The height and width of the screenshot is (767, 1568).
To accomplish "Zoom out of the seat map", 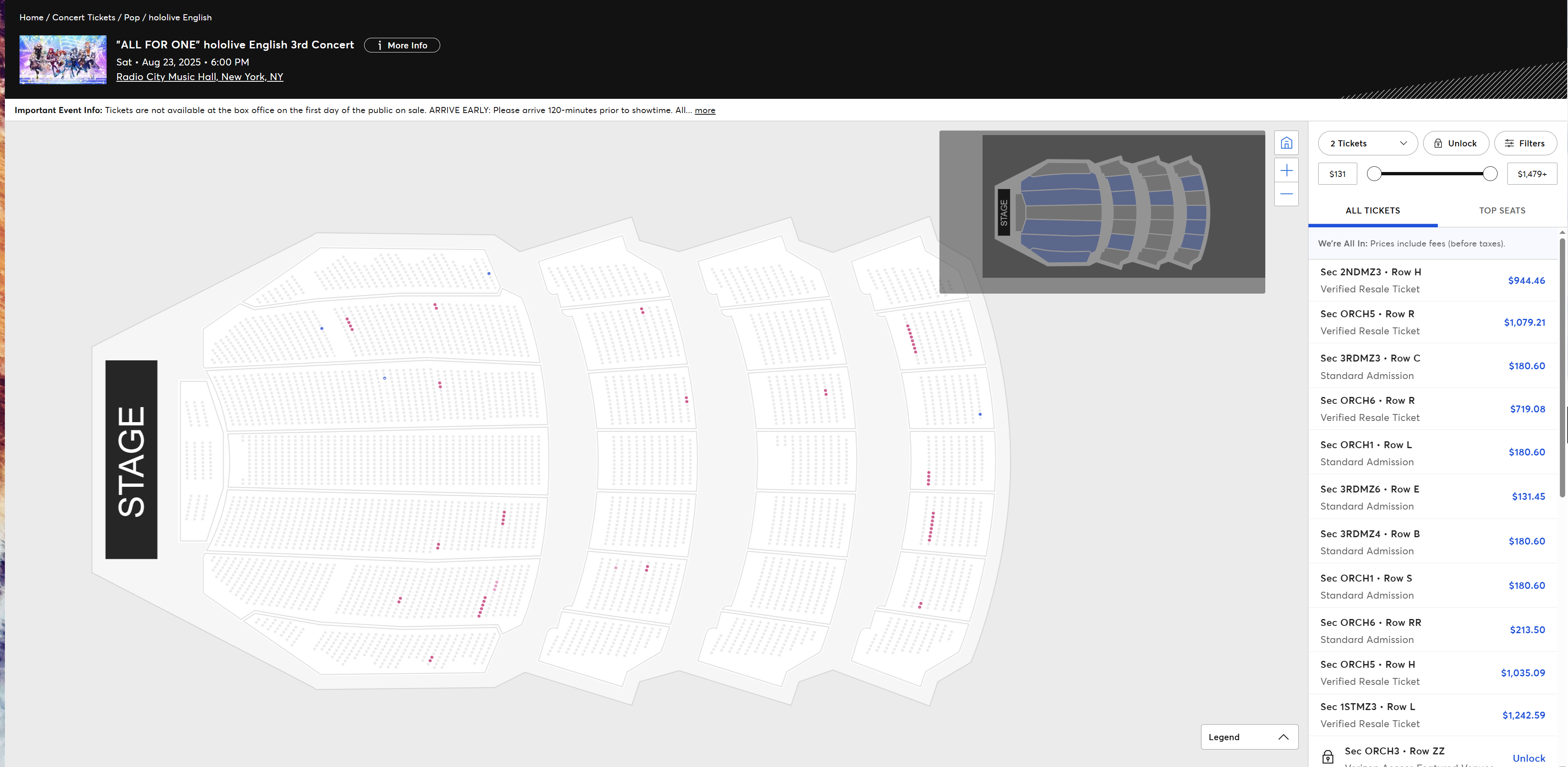I will tap(1286, 194).
